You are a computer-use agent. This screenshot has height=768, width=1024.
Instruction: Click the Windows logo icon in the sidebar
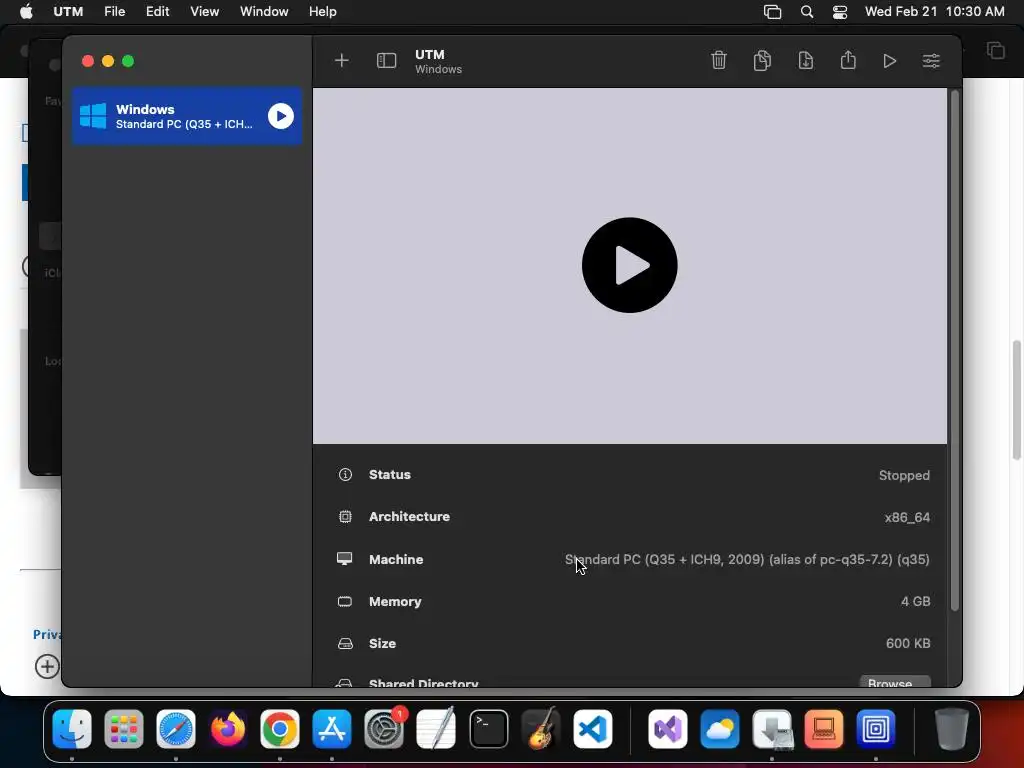93,116
